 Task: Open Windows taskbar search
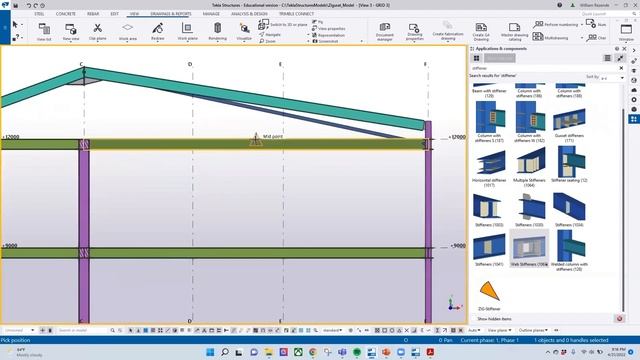[x=224, y=352]
